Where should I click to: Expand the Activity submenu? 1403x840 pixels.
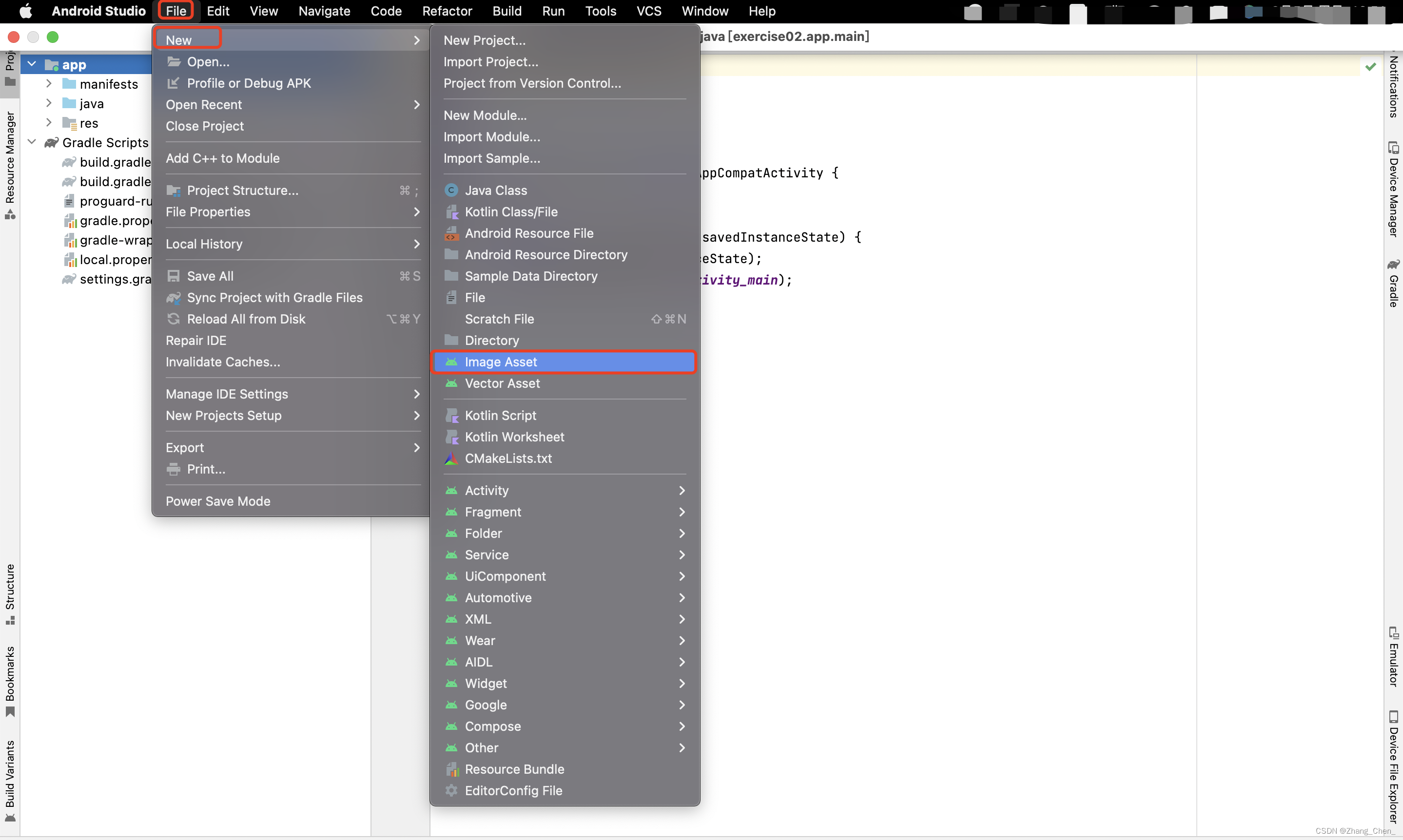point(565,491)
